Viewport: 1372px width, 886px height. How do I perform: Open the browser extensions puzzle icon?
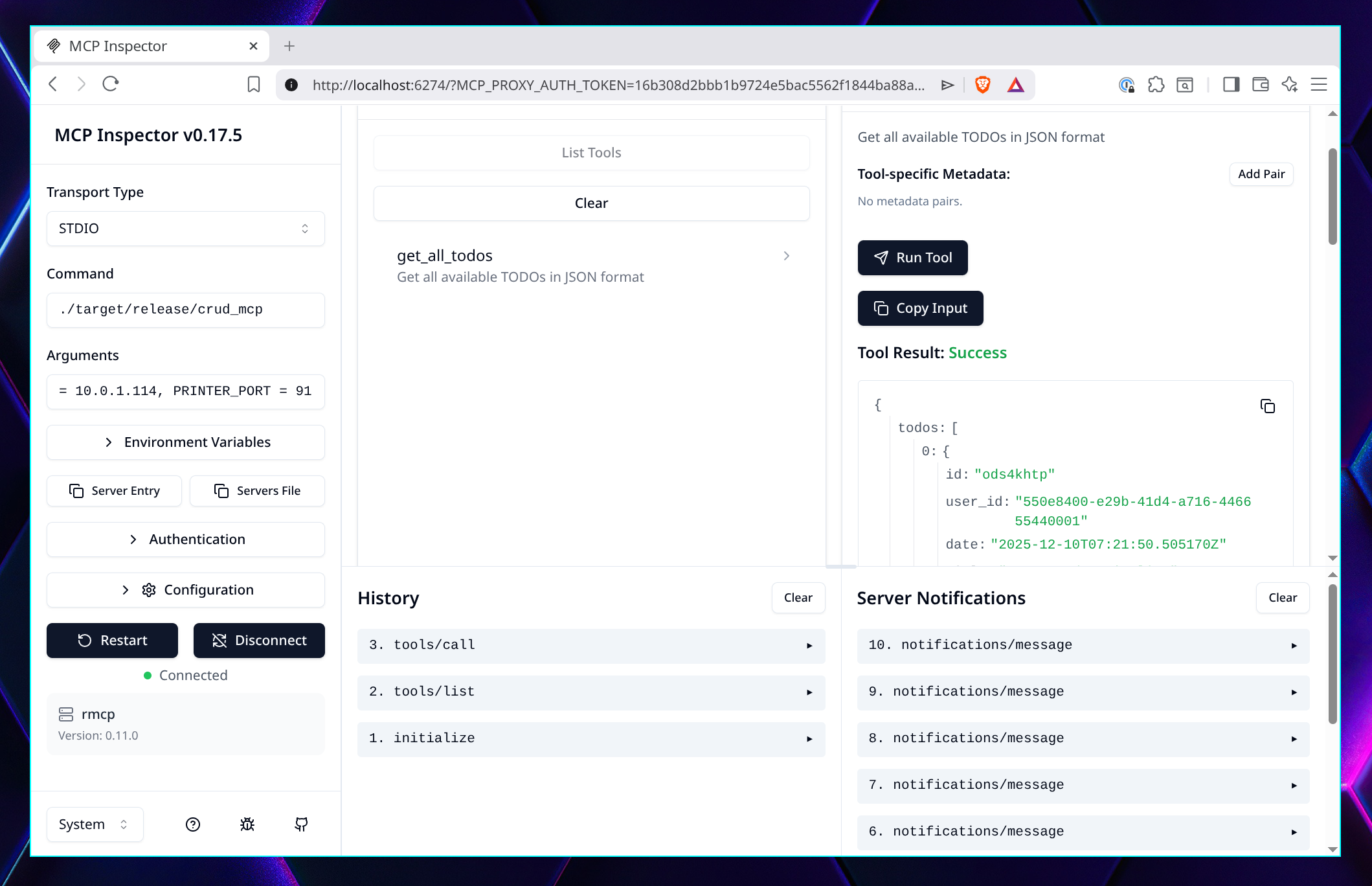pyautogui.click(x=1156, y=84)
